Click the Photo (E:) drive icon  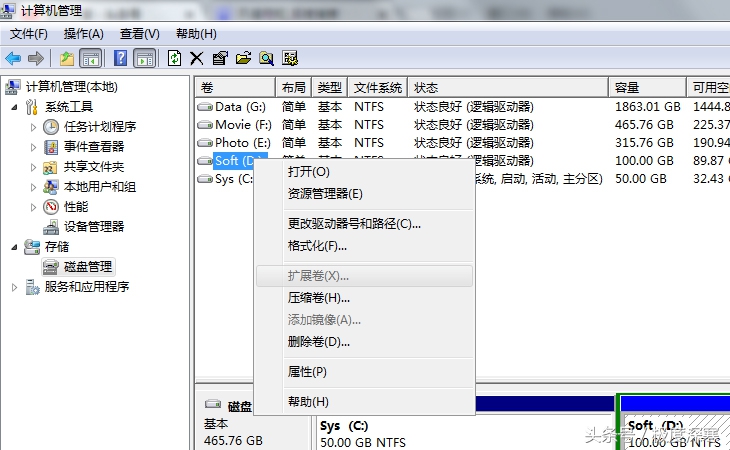[x=205, y=143]
